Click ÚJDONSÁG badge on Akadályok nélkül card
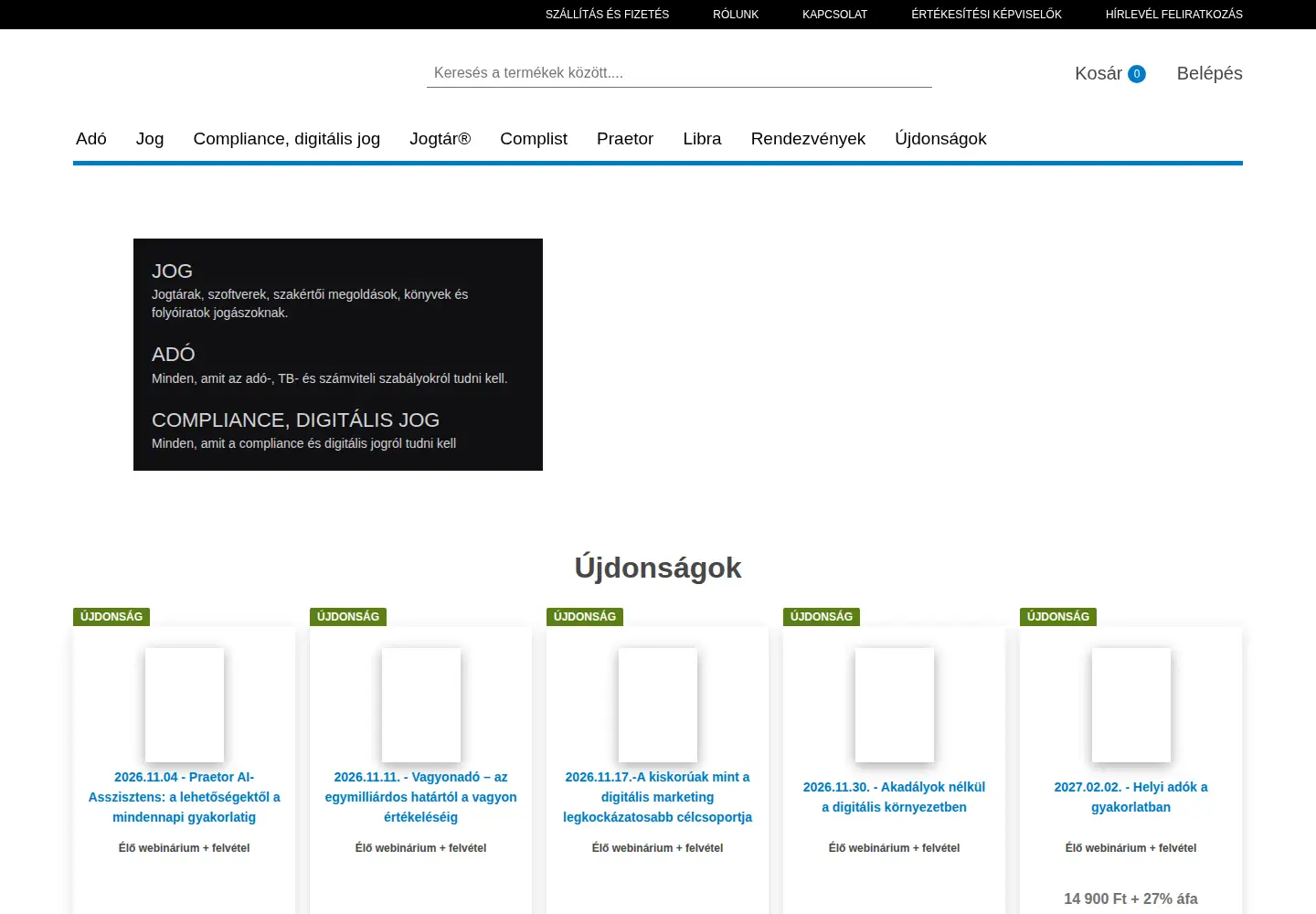 (822, 617)
